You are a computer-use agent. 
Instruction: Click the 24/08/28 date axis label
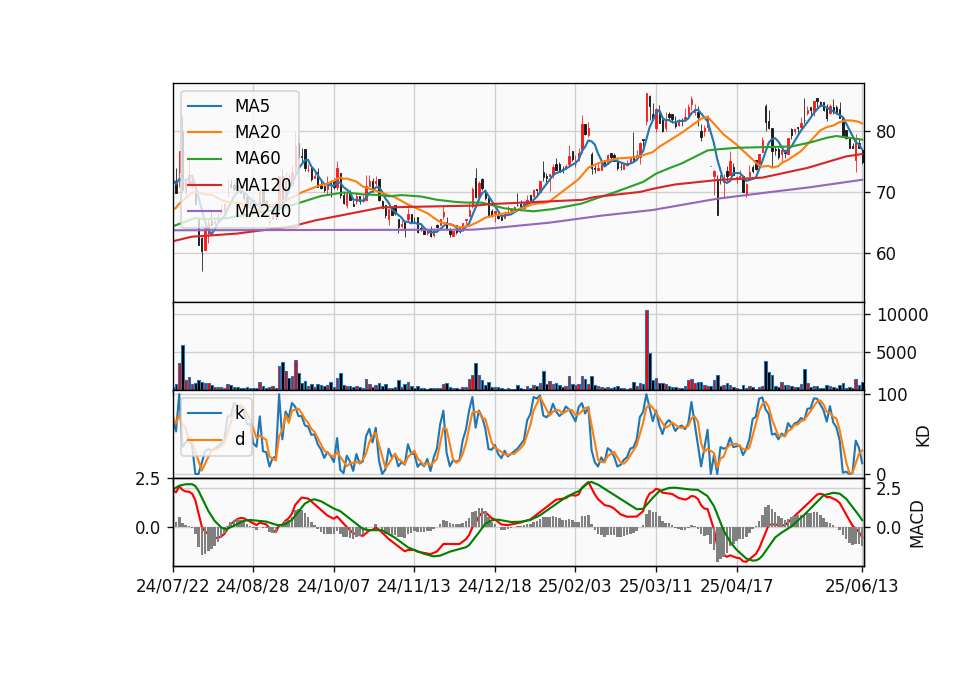point(253,586)
